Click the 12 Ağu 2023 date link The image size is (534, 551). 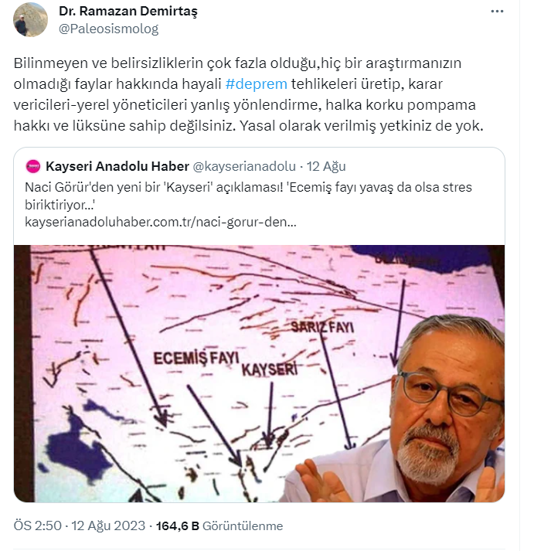[108, 526]
